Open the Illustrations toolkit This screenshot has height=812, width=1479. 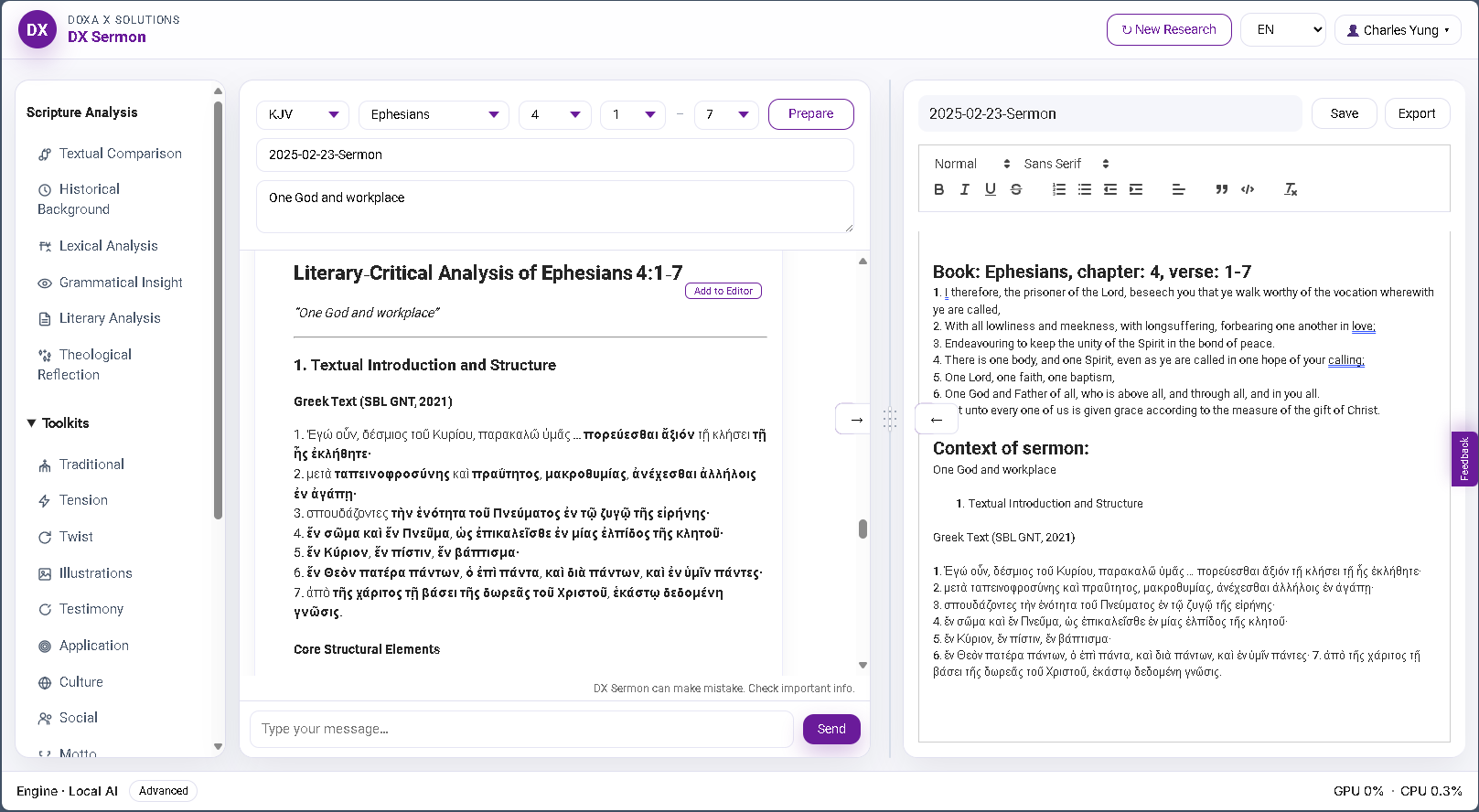85,573
